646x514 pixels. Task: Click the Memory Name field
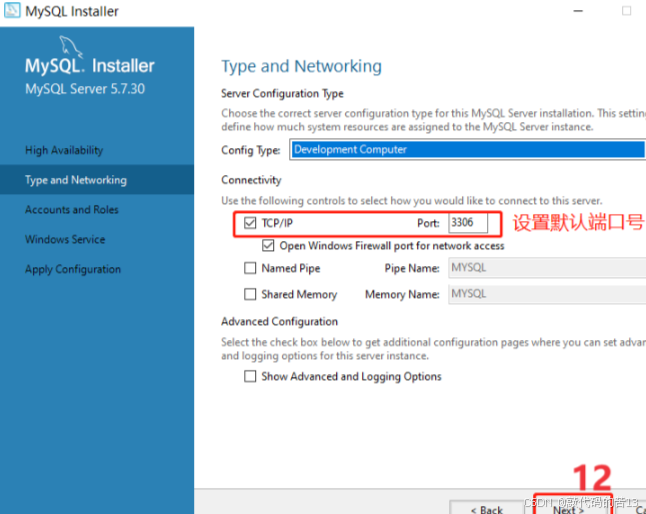(547, 294)
